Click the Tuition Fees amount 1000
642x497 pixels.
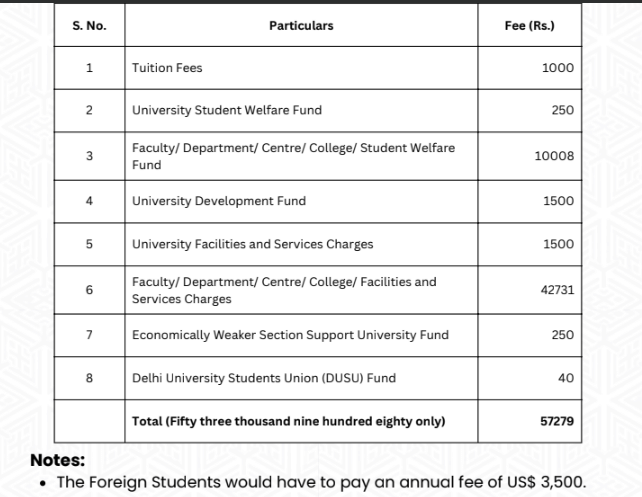558,68
